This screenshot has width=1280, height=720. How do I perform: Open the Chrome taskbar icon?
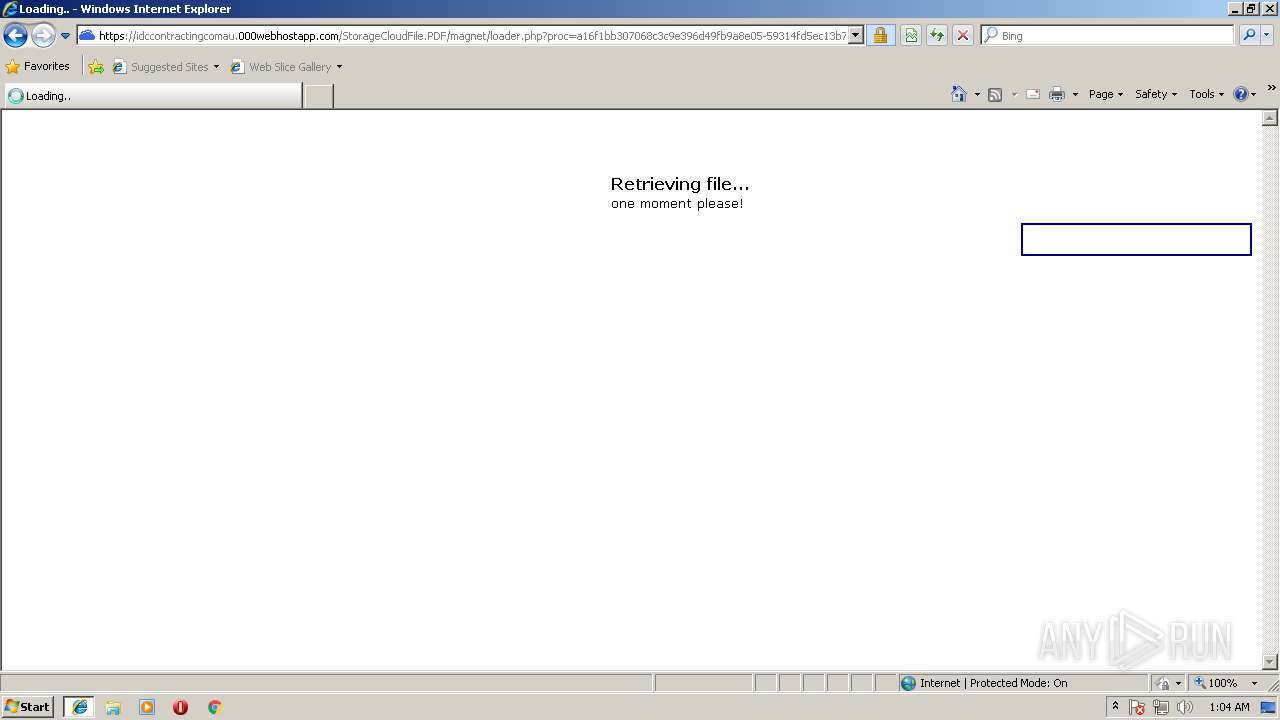(214, 707)
